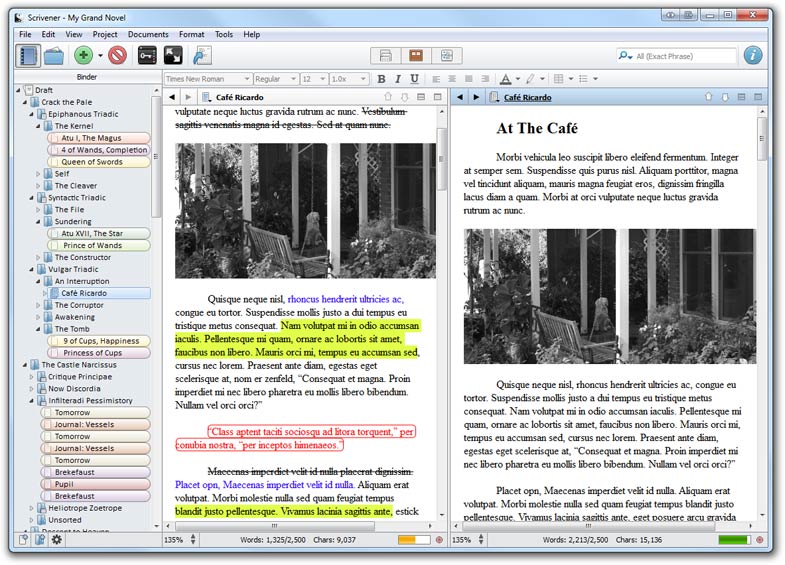The width and height of the screenshot is (785, 565).
Task: Enter full screen composition mode
Action: tap(173, 56)
